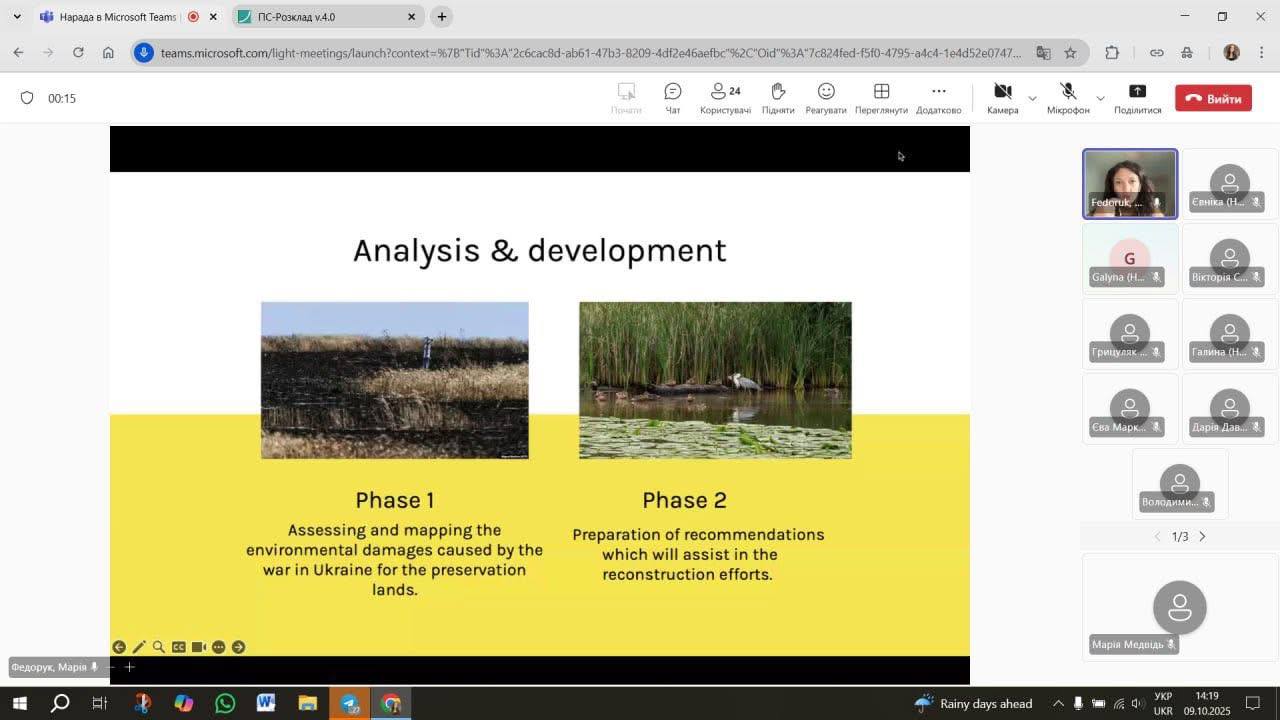Toggle CC captions on the slide toolbar
Image resolution: width=1280 pixels, height=720 pixels.
click(178, 647)
